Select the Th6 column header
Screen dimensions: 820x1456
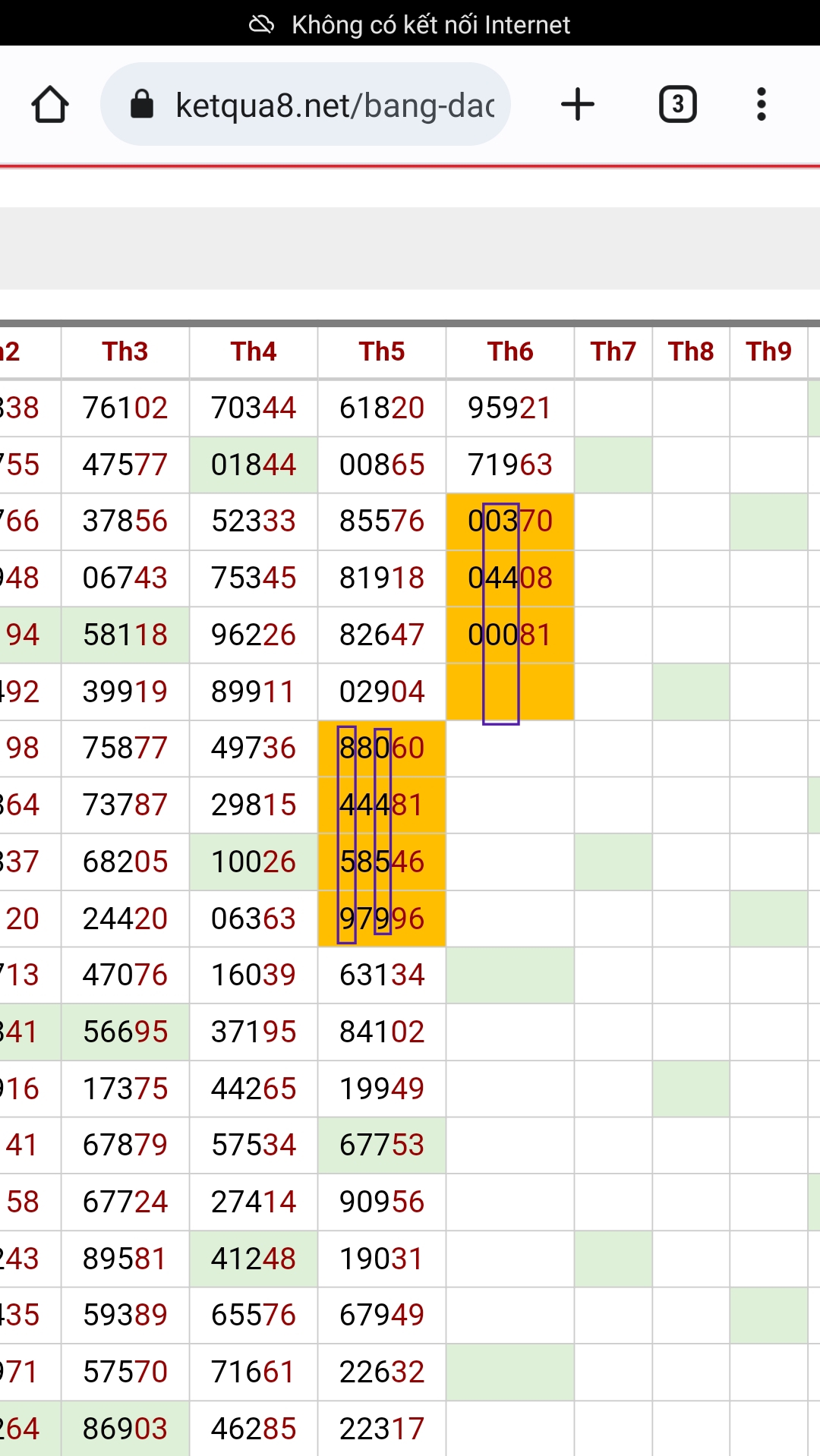pos(510,351)
